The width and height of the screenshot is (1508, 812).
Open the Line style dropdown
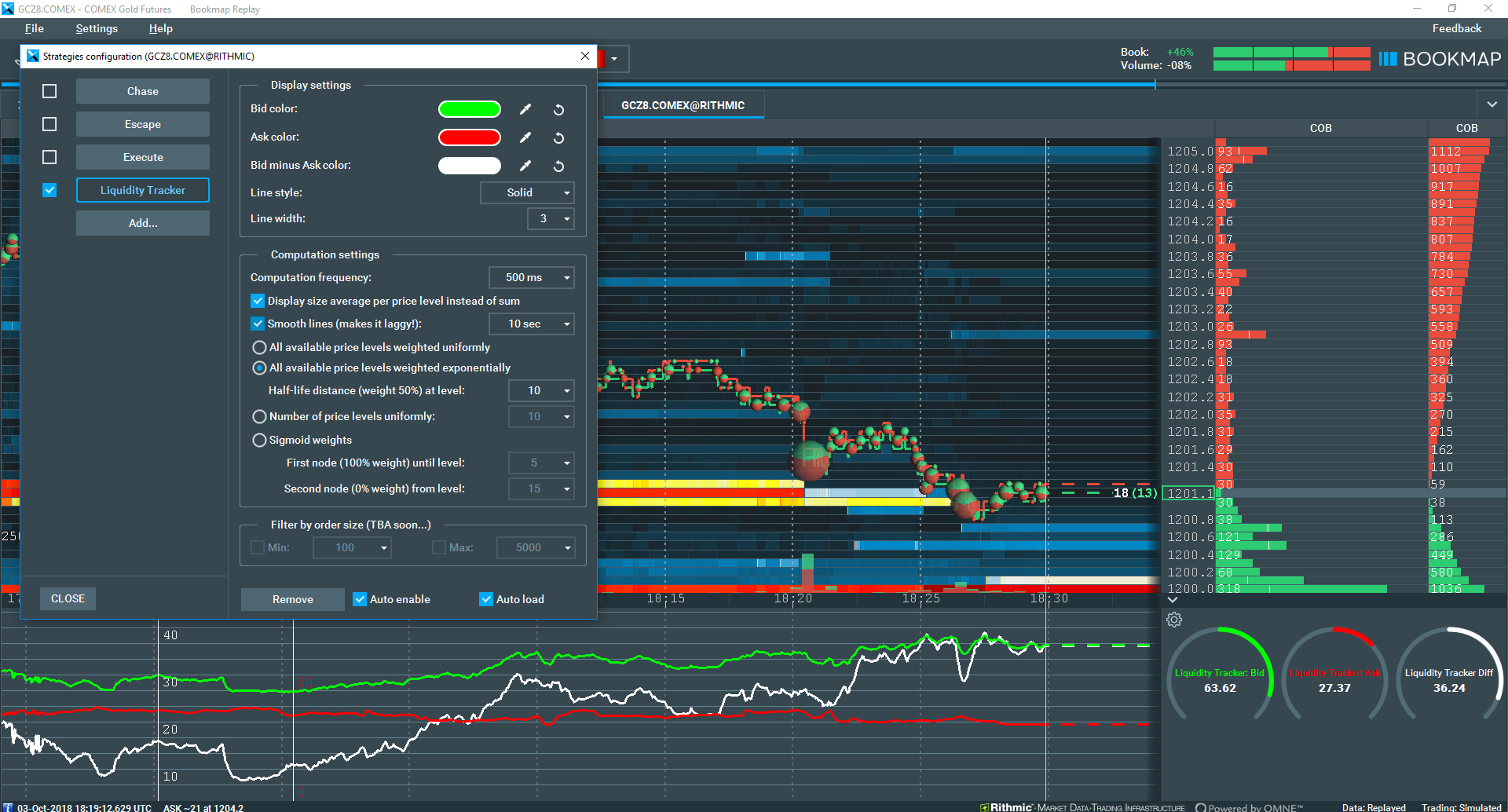pos(527,192)
